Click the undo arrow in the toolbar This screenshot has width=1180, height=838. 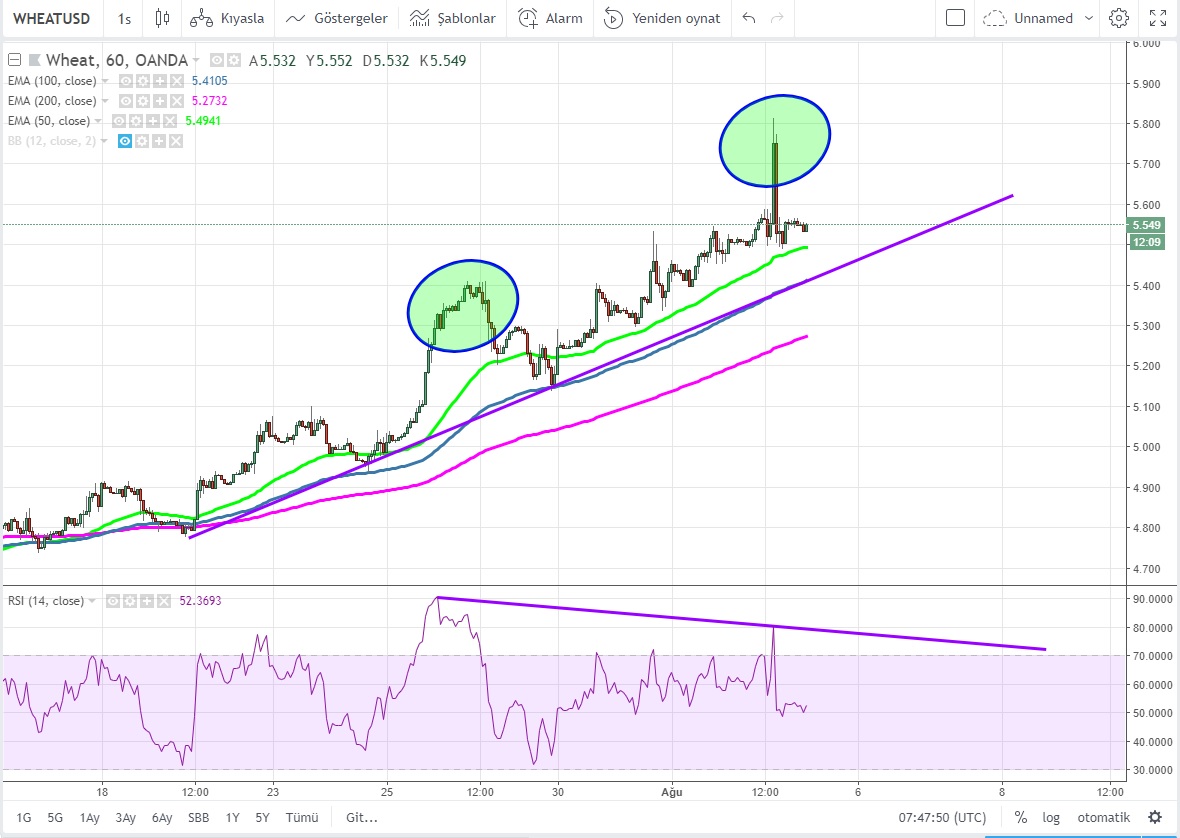tap(749, 18)
